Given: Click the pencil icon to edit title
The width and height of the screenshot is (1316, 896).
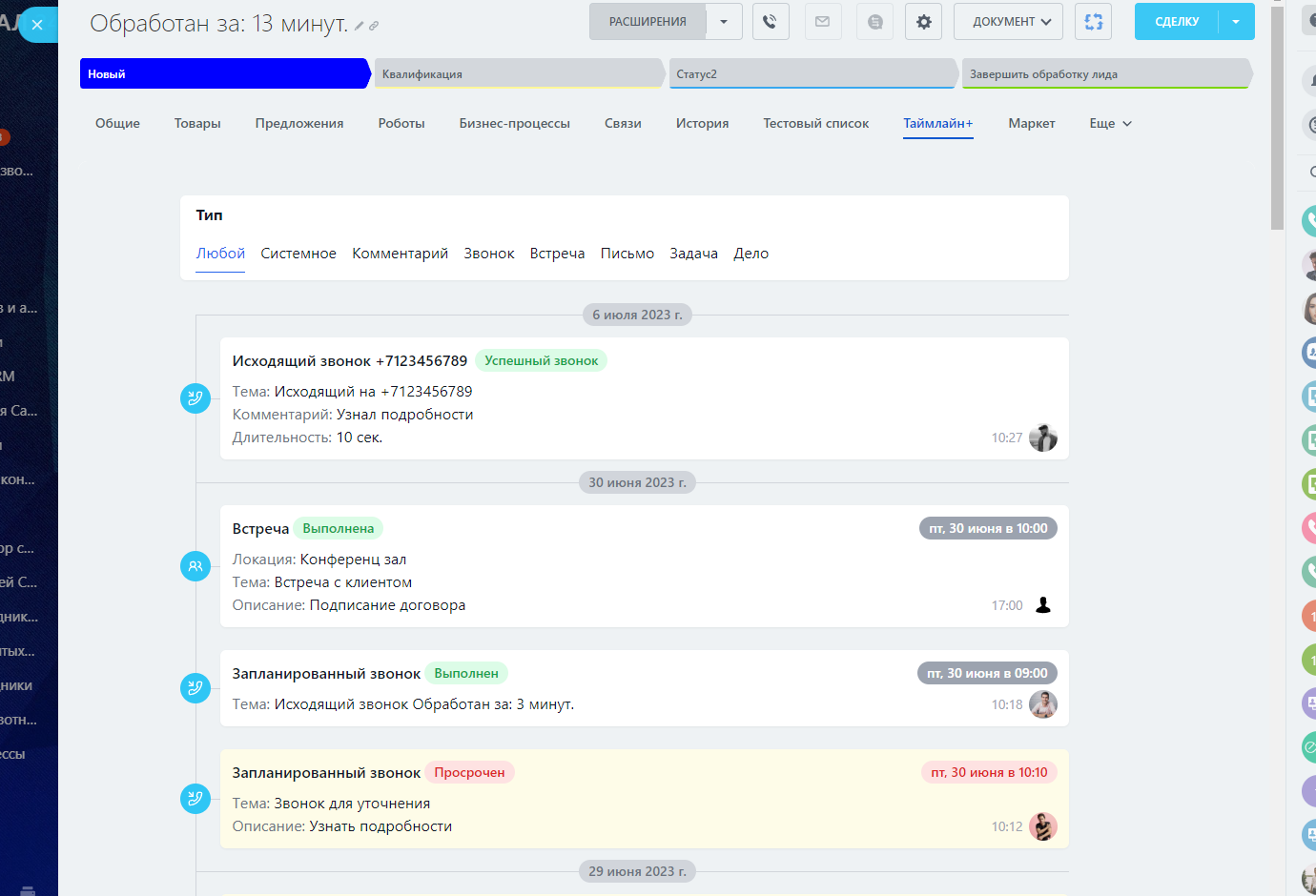Looking at the screenshot, I should pos(360,26).
